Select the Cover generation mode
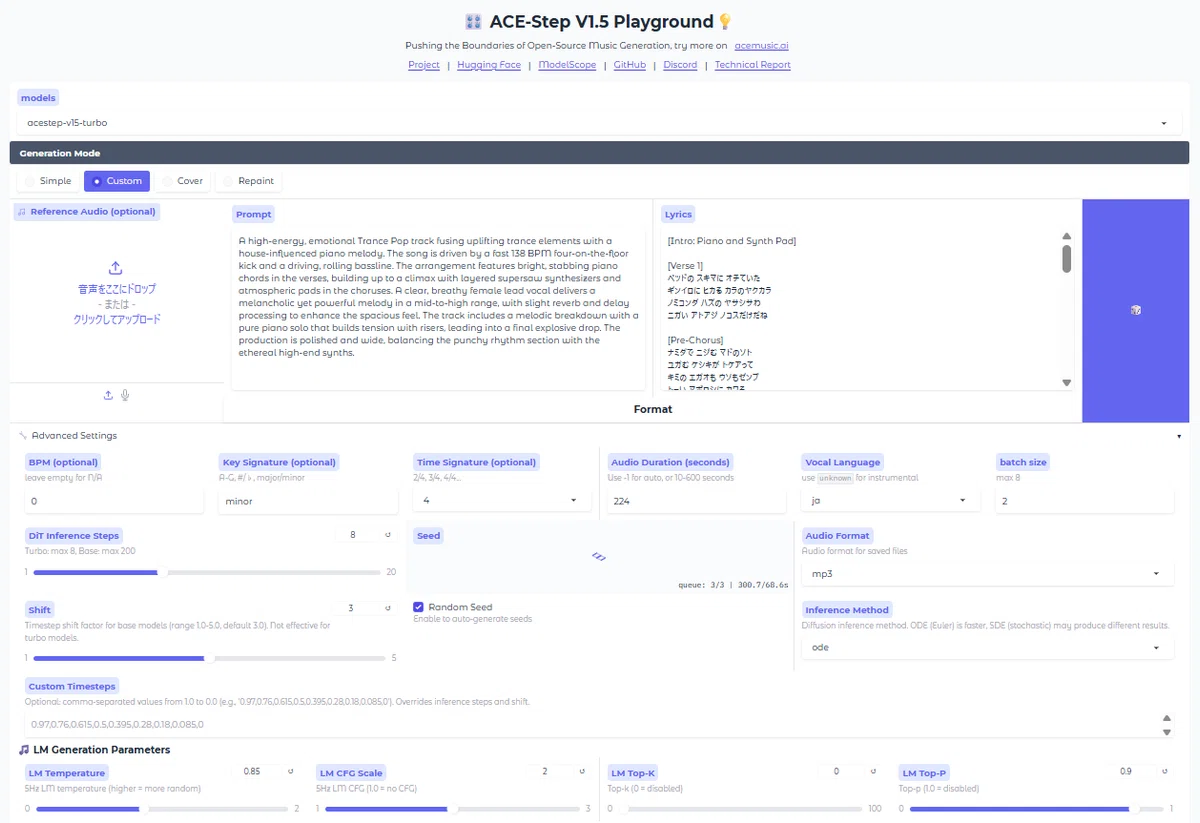Image resolution: width=1200 pixels, height=823 pixels. [x=182, y=181]
